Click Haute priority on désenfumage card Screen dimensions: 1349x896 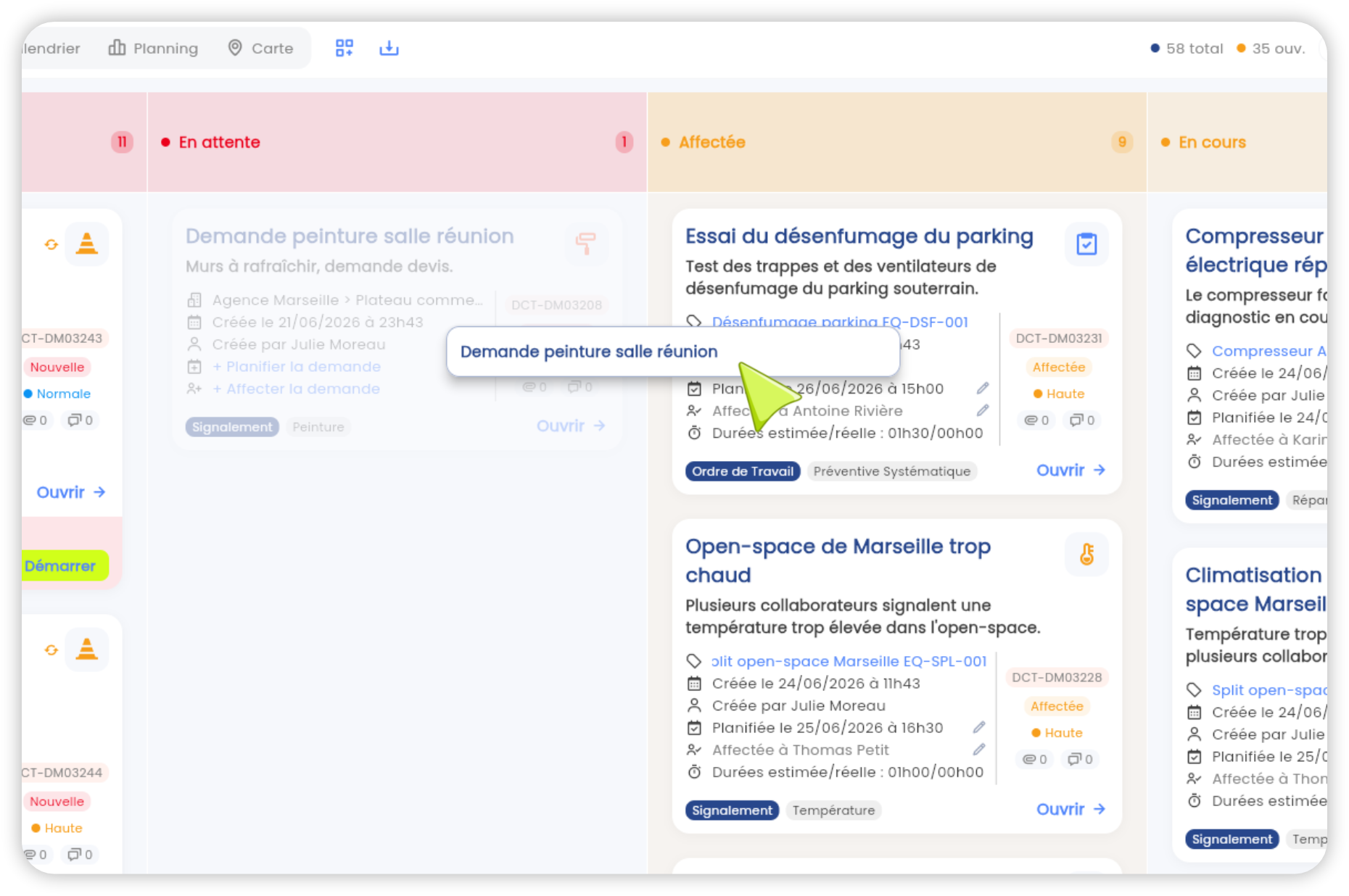[1059, 394]
